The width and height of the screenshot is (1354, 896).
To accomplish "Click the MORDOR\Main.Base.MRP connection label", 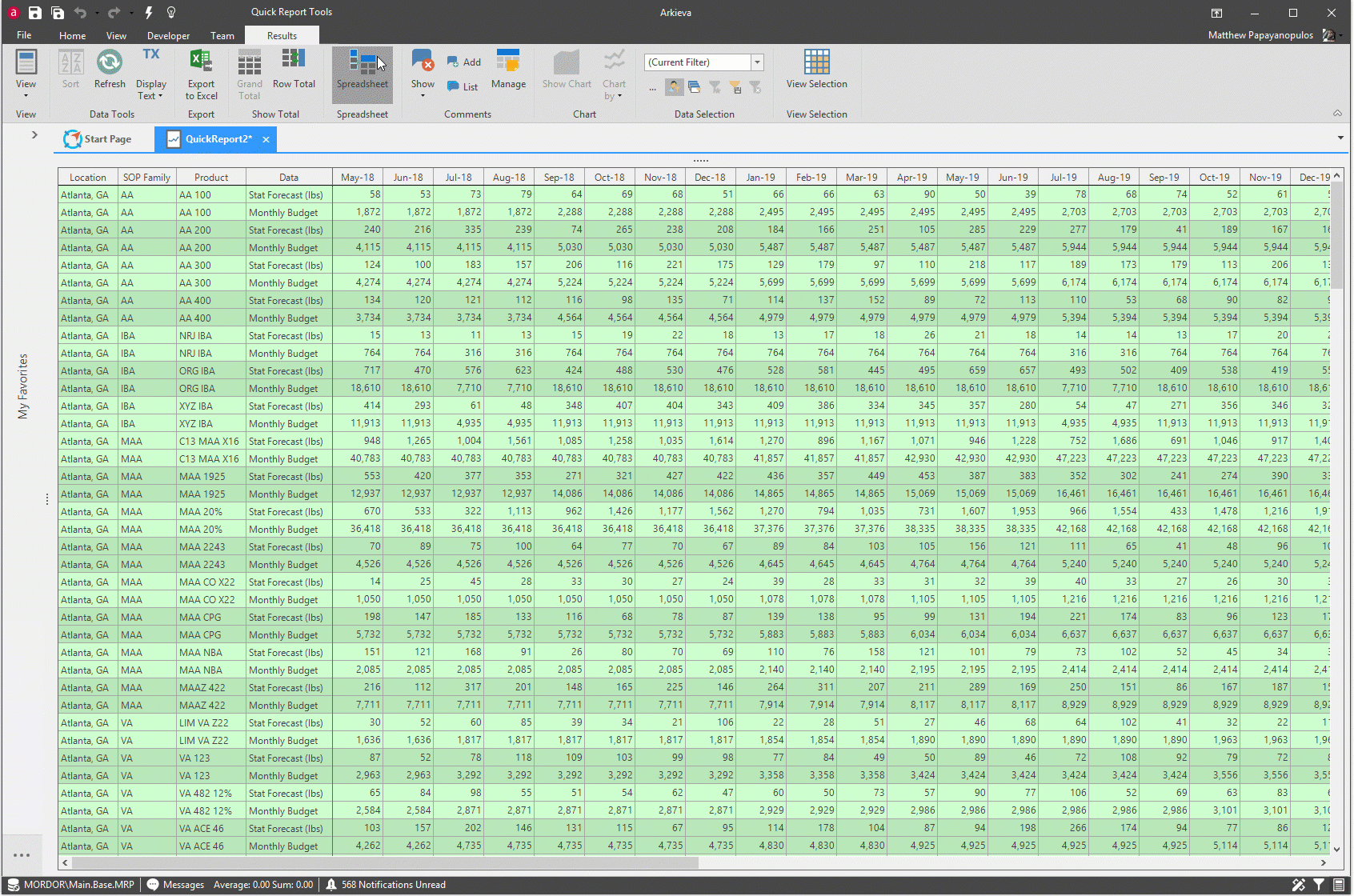I will (78, 885).
